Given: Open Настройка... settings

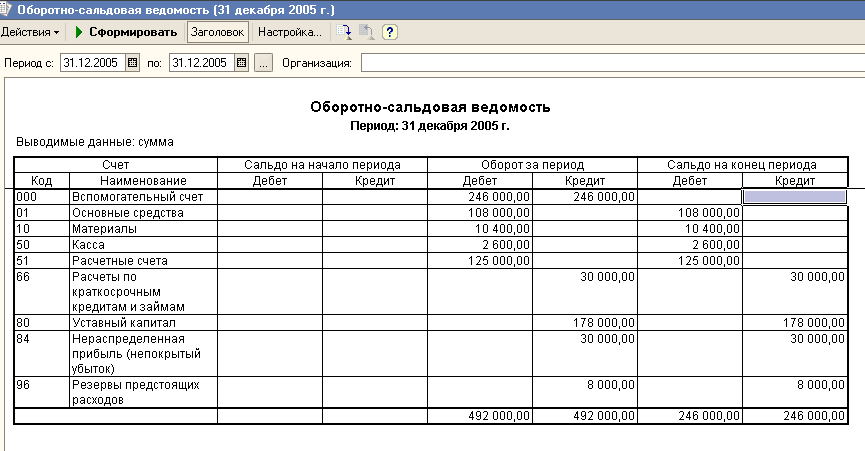Looking at the screenshot, I should pos(290,32).
